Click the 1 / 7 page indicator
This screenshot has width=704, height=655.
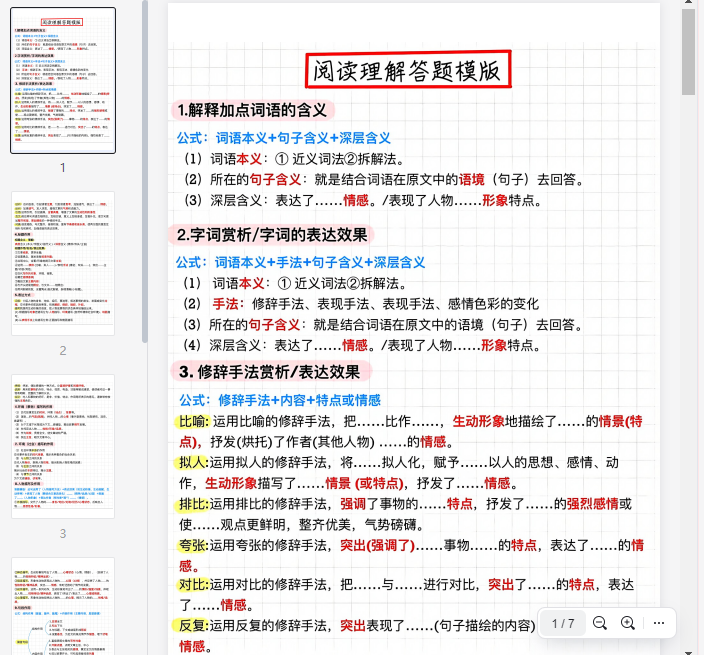point(563,623)
